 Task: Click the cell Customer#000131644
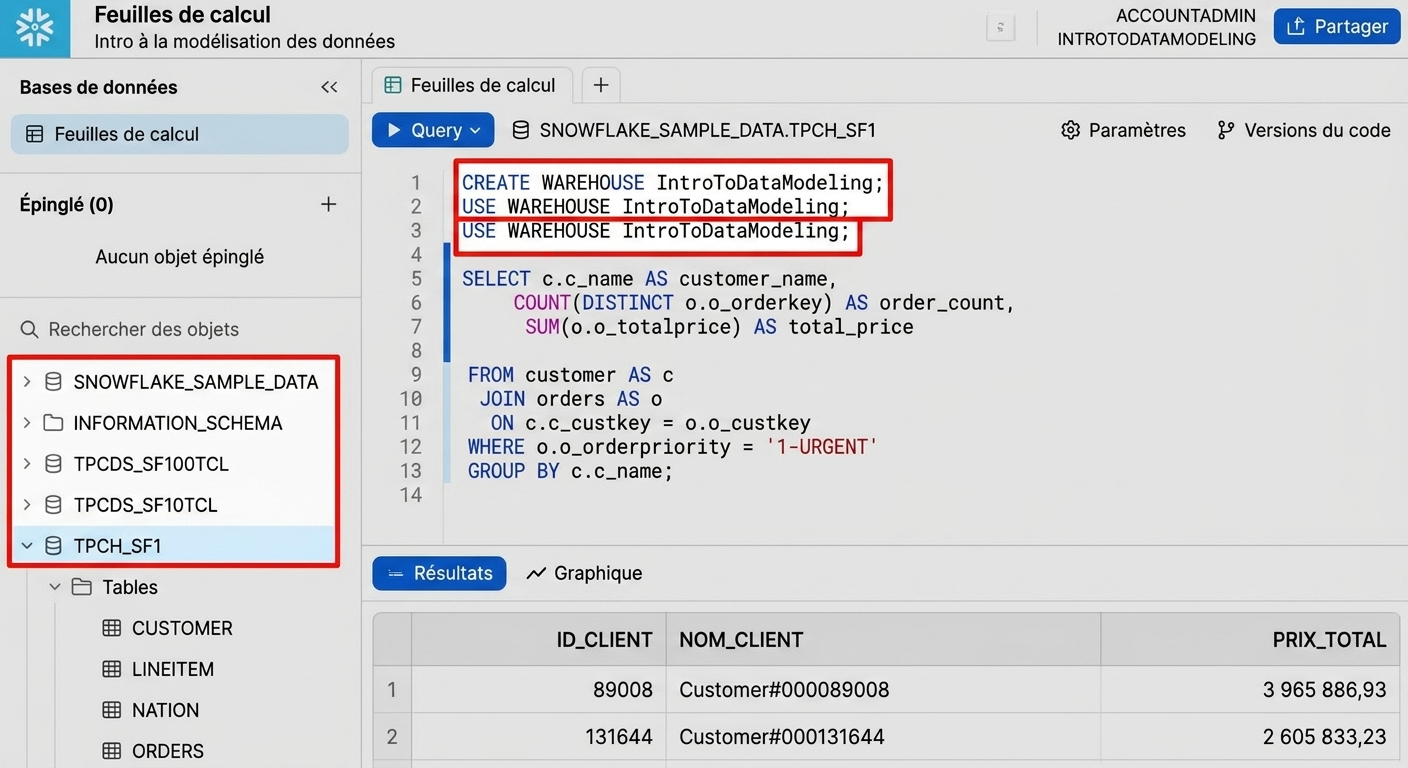coord(883,737)
